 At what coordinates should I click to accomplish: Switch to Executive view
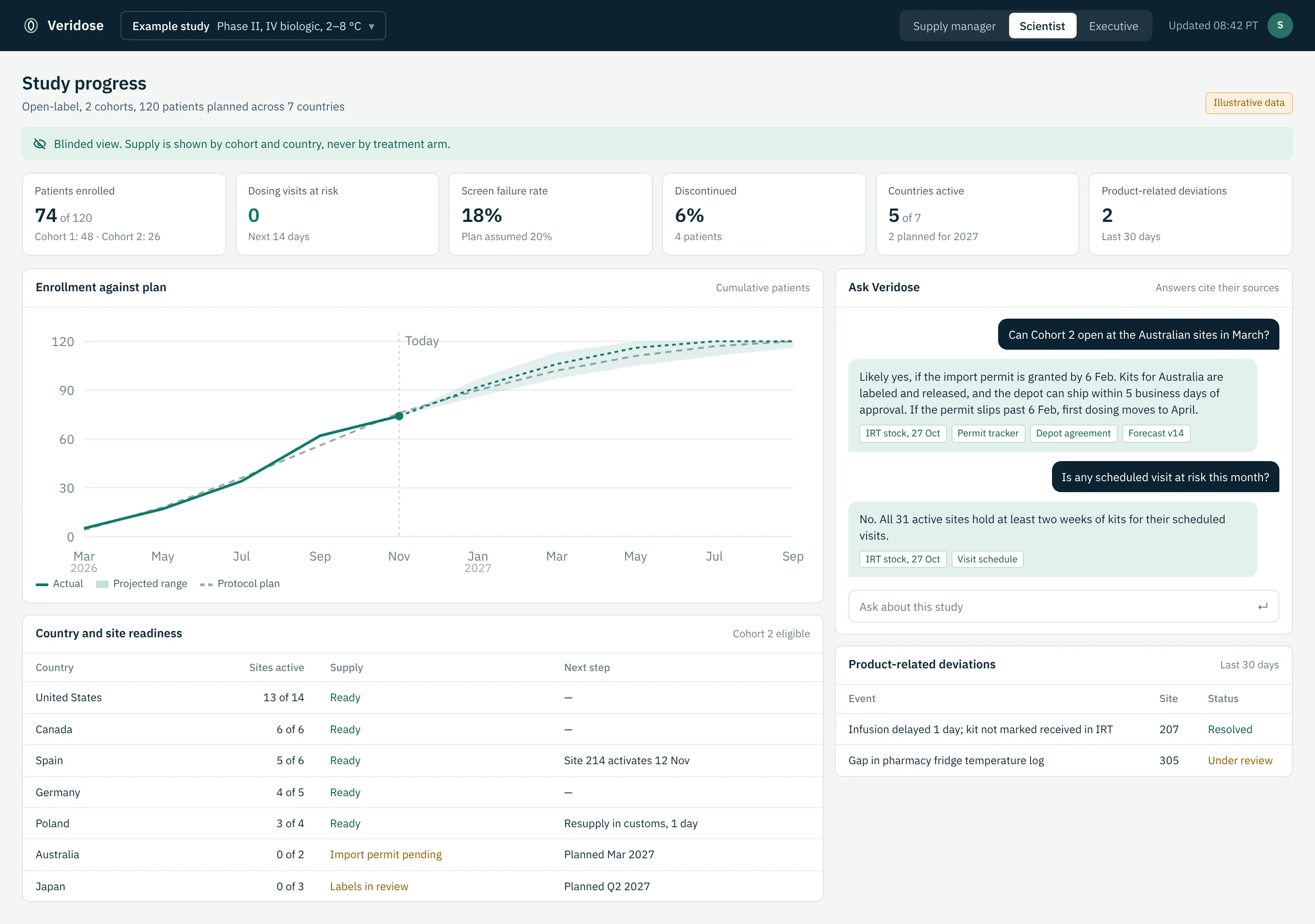pyautogui.click(x=1113, y=26)
